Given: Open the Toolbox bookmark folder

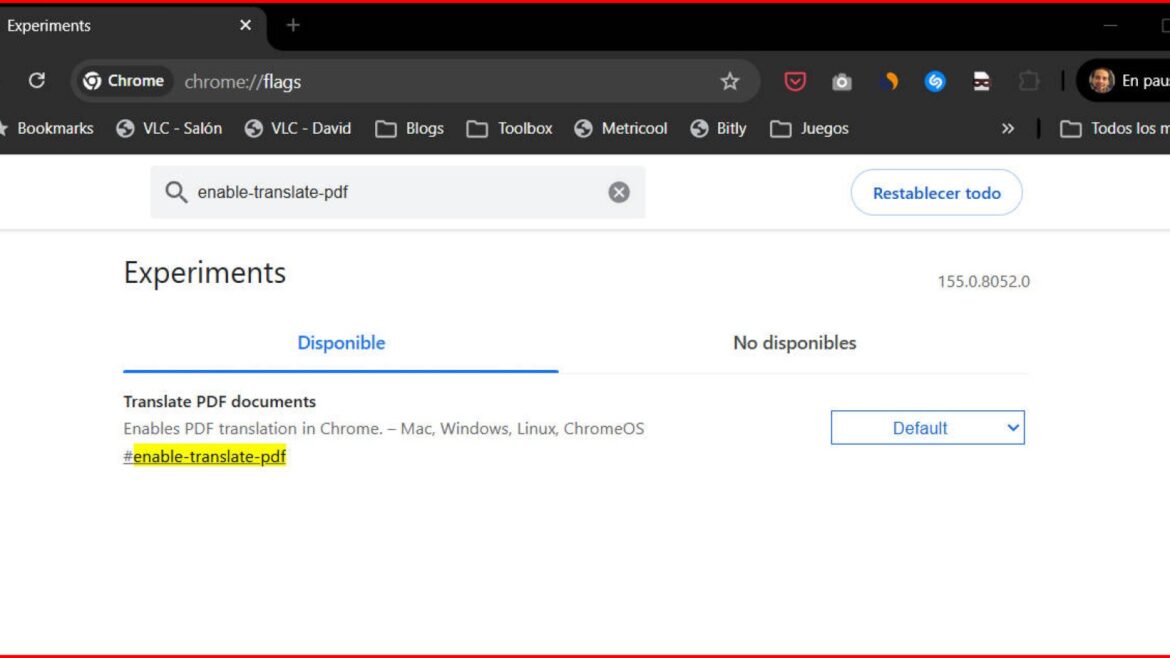Looking at the screenshot, I should [x=510, y=128].
